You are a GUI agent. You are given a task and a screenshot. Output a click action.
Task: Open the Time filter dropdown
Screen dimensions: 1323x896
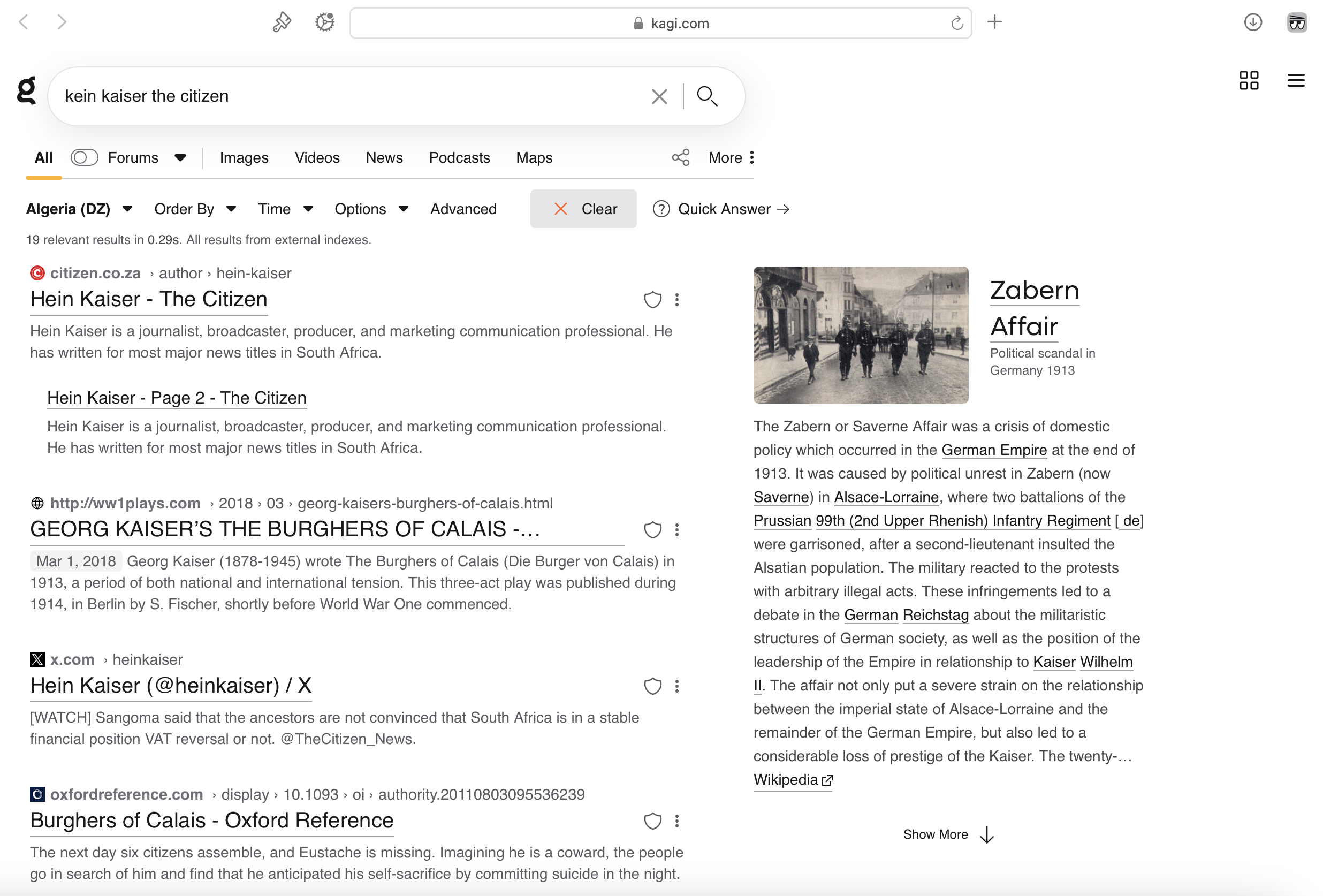[285, 209]
